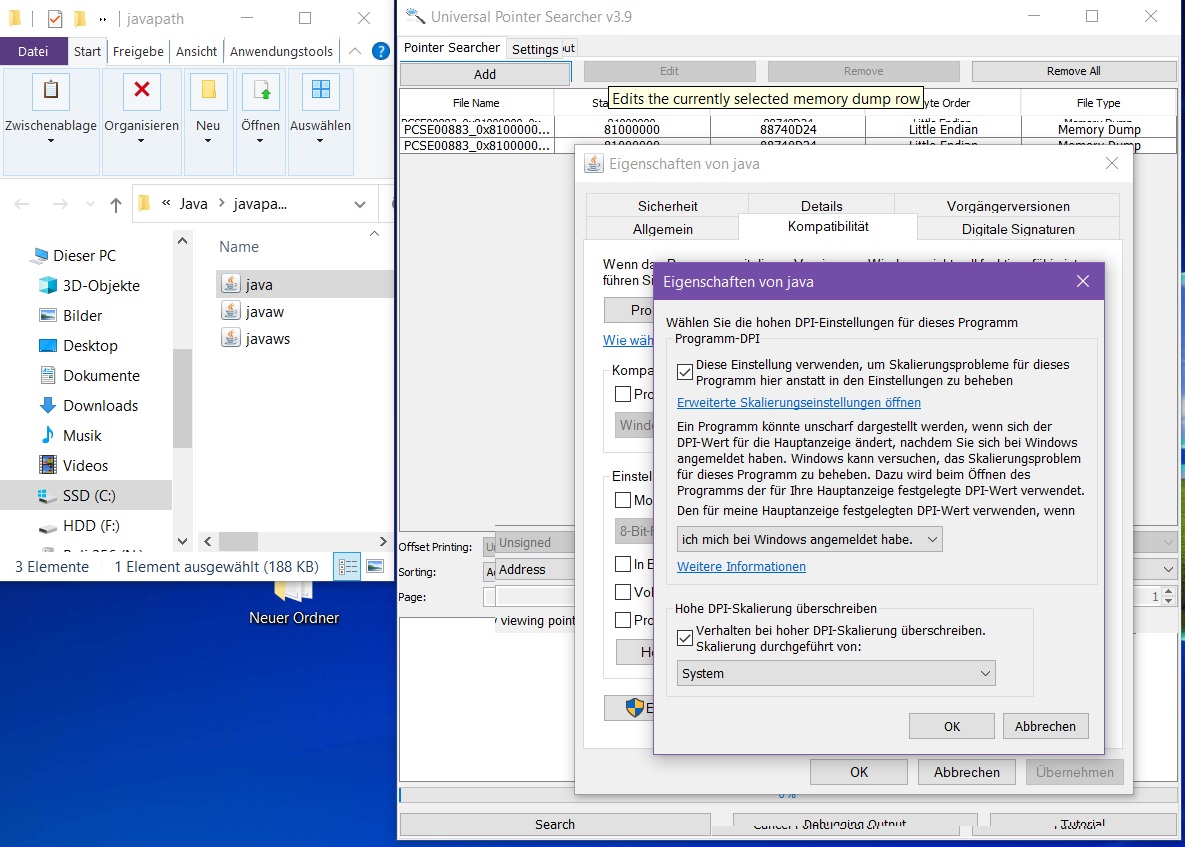The width and height of the screenshot is (1185, 847).
Task: Toggle compatibility mode checkbox under Kompa group
Action: 623,394
